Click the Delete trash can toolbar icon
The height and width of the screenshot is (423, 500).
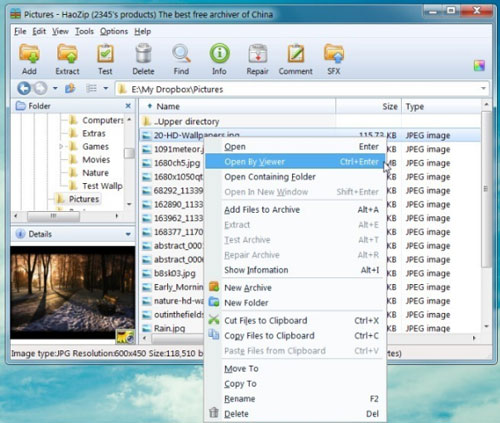143,53
